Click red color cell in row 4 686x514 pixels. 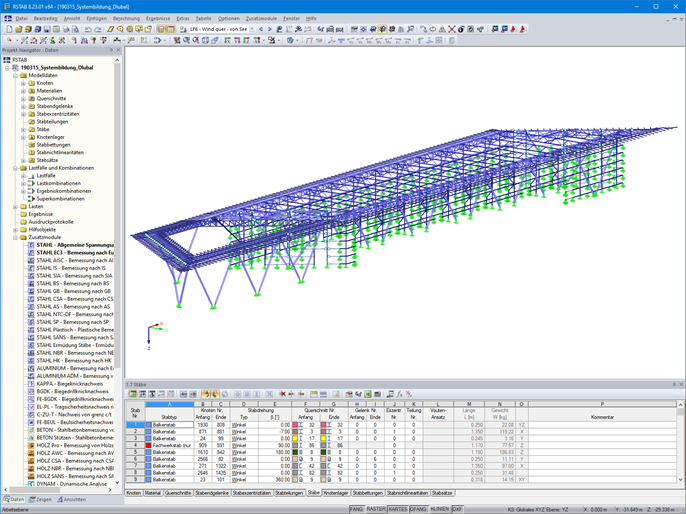pos(149,445)
